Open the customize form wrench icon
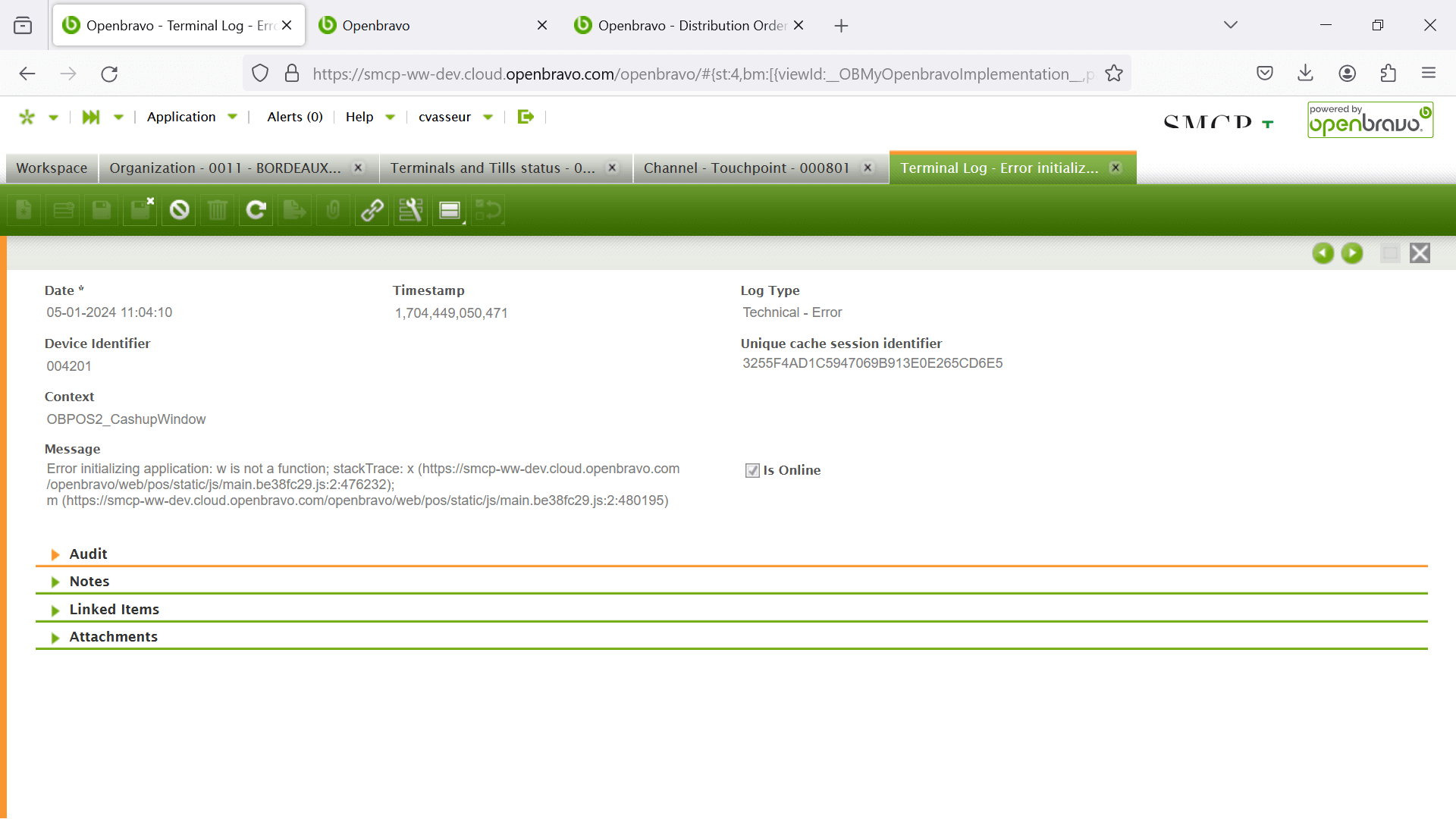The image size is (1456, 819). (x=410, y=210)
